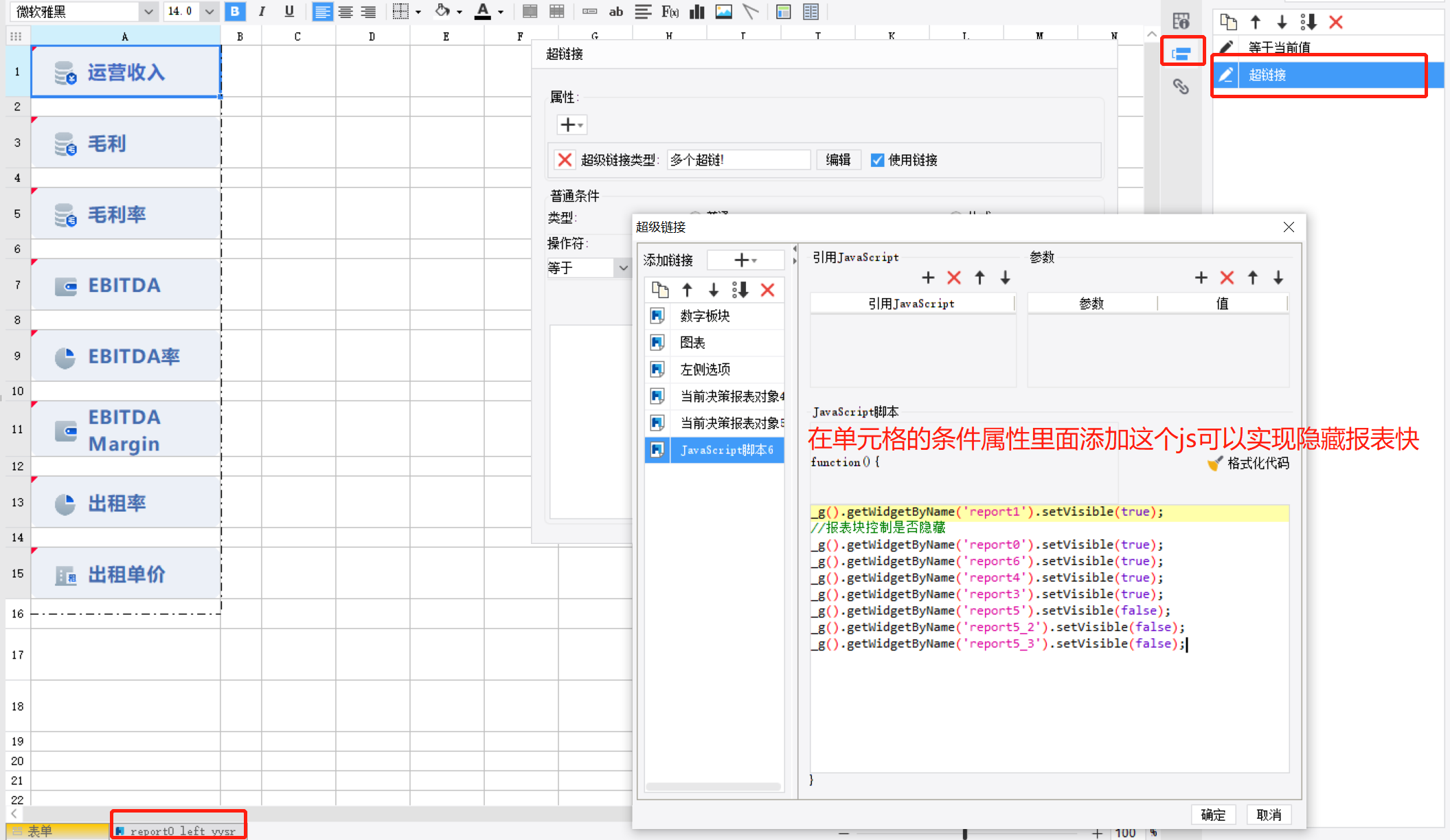Toggle the 使用链接 checkbox
Viewport: 1450px width, 840px height.
877,160
